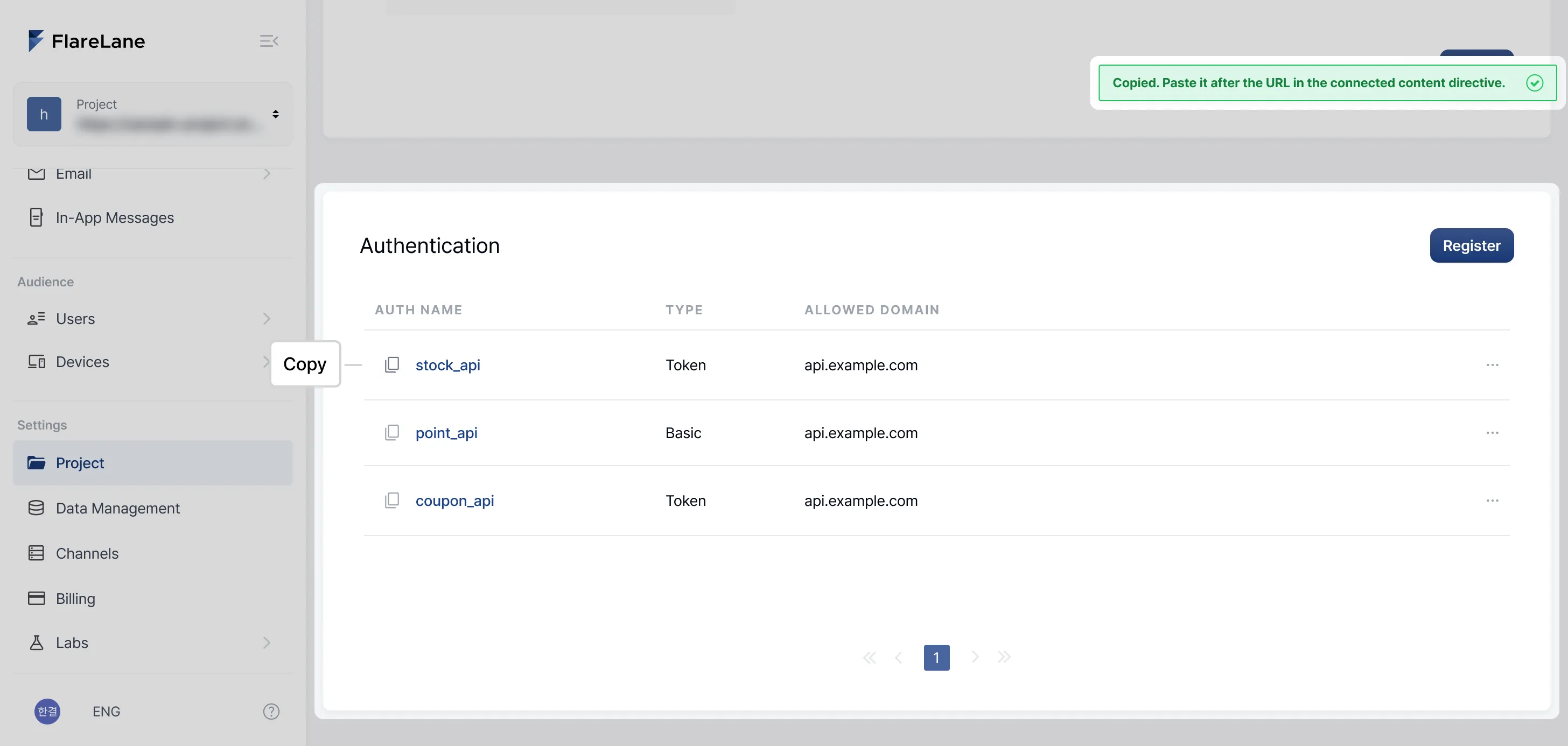Copy the coupon_api auth name
This screenshot has height=746, width=1568.
coord(392,501)
